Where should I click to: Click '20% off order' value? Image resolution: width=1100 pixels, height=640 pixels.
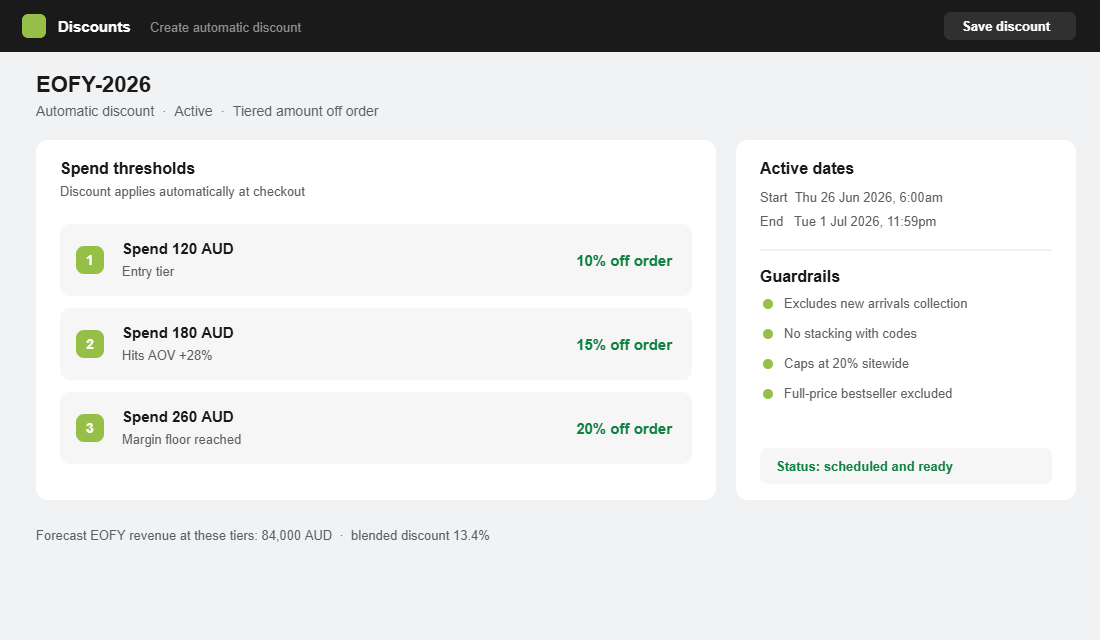624,429
